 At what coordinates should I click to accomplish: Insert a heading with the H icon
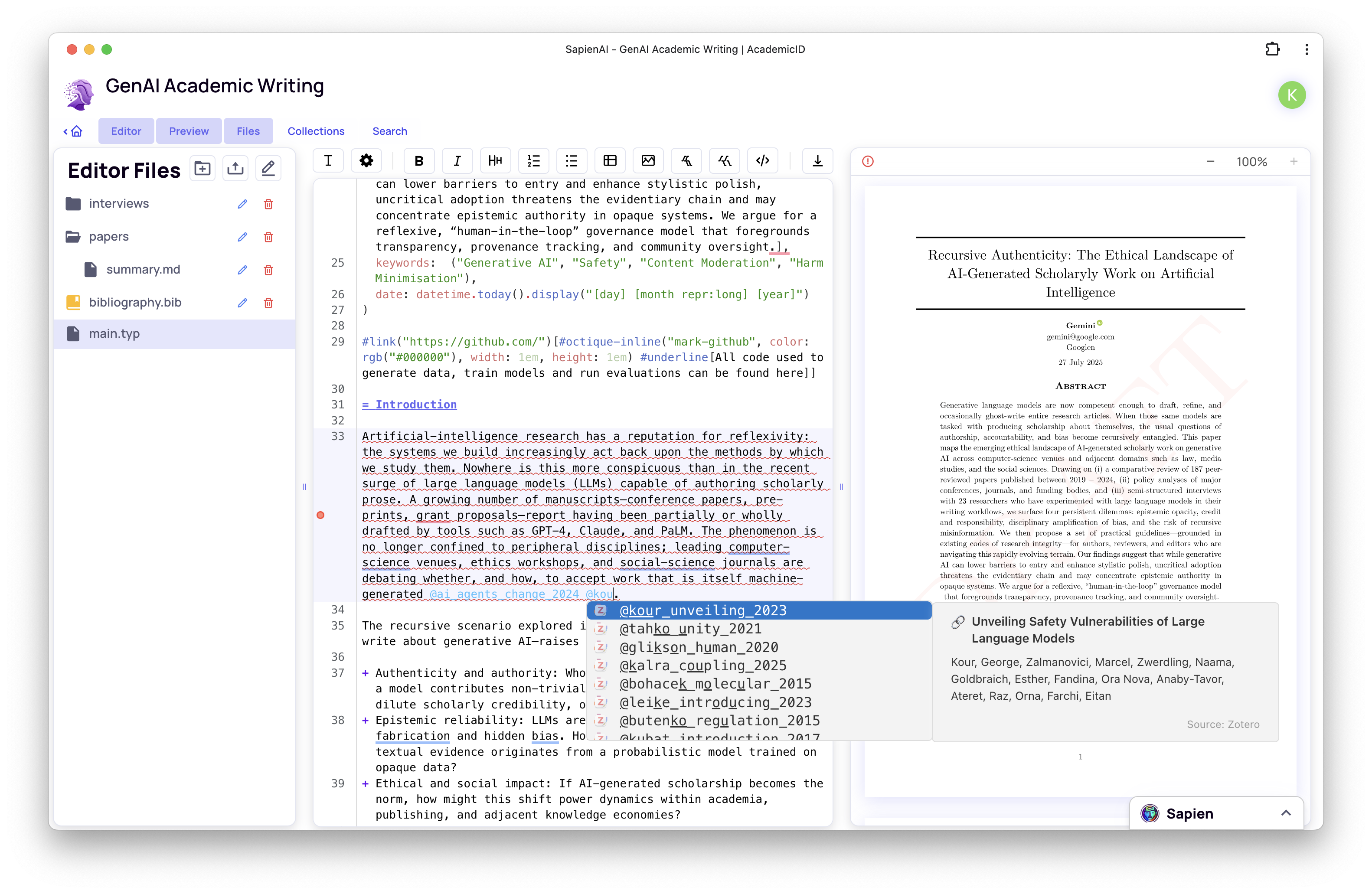click(495, 161)
